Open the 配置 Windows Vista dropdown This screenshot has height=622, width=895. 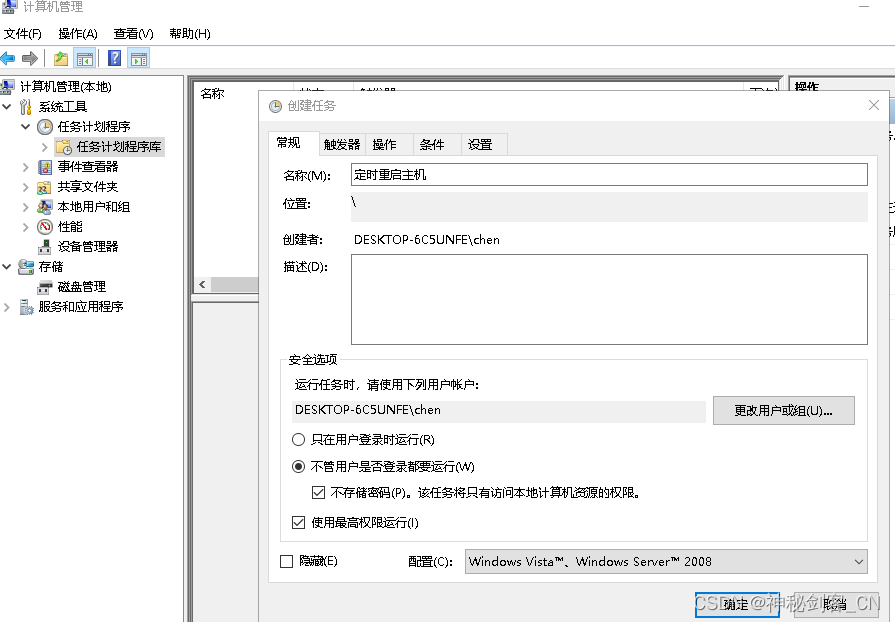coord(666,562)
